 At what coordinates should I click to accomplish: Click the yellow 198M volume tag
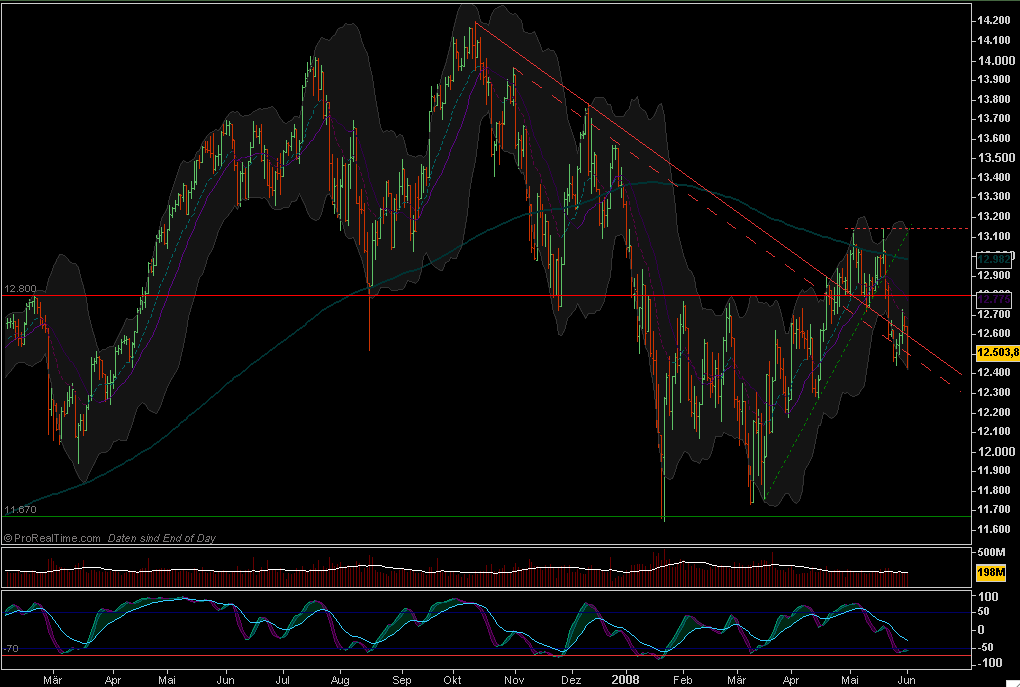tap(991, 572)
